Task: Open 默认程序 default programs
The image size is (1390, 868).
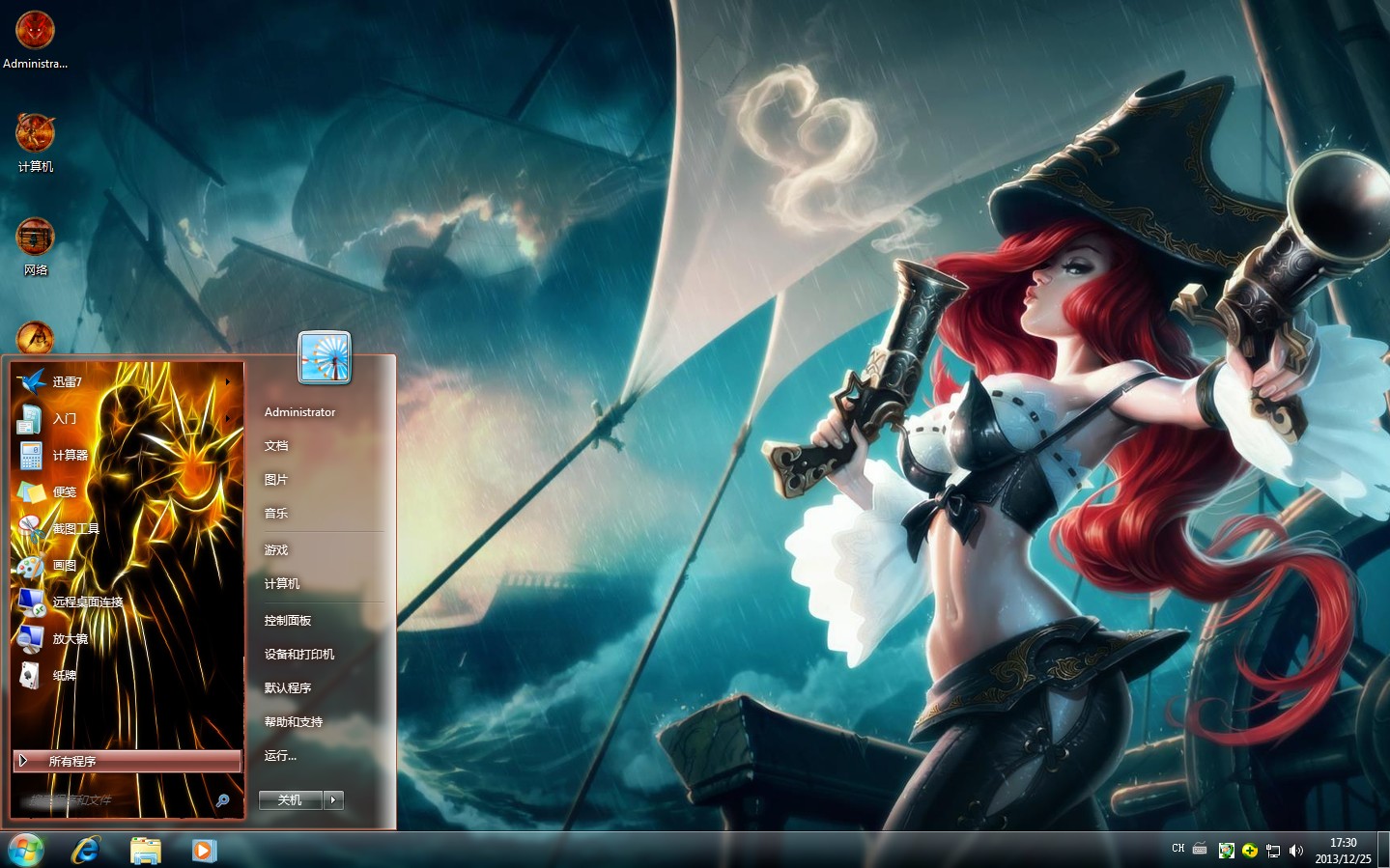Action: (x=288, y=688)
